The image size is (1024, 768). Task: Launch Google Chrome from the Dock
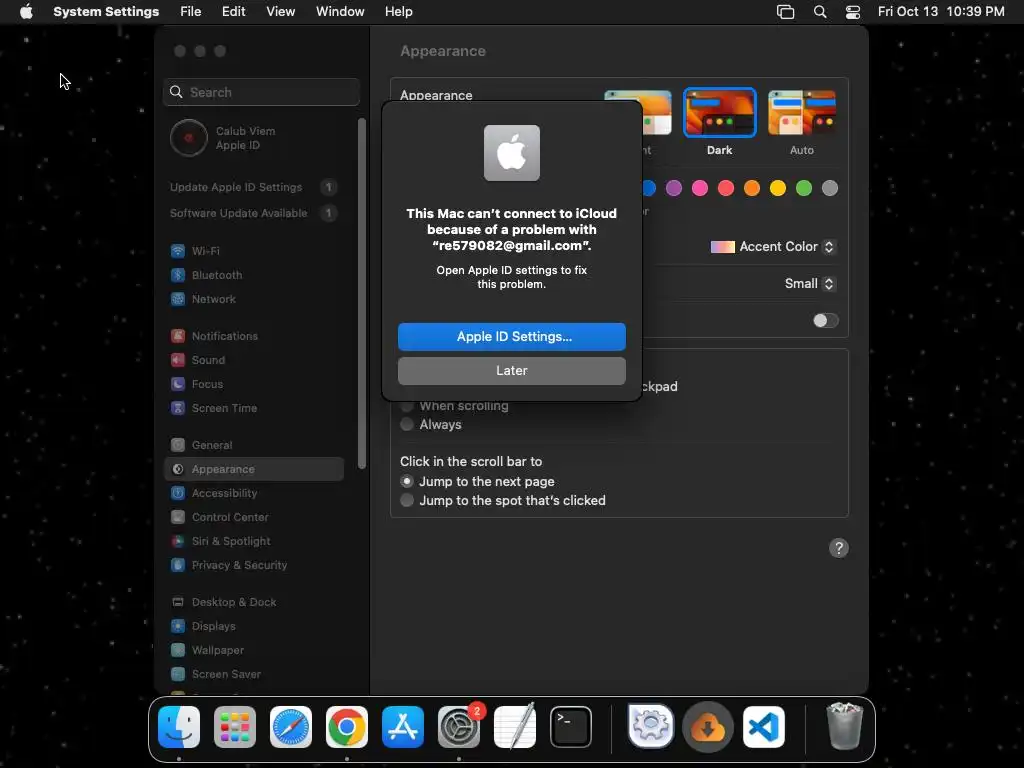347,727
